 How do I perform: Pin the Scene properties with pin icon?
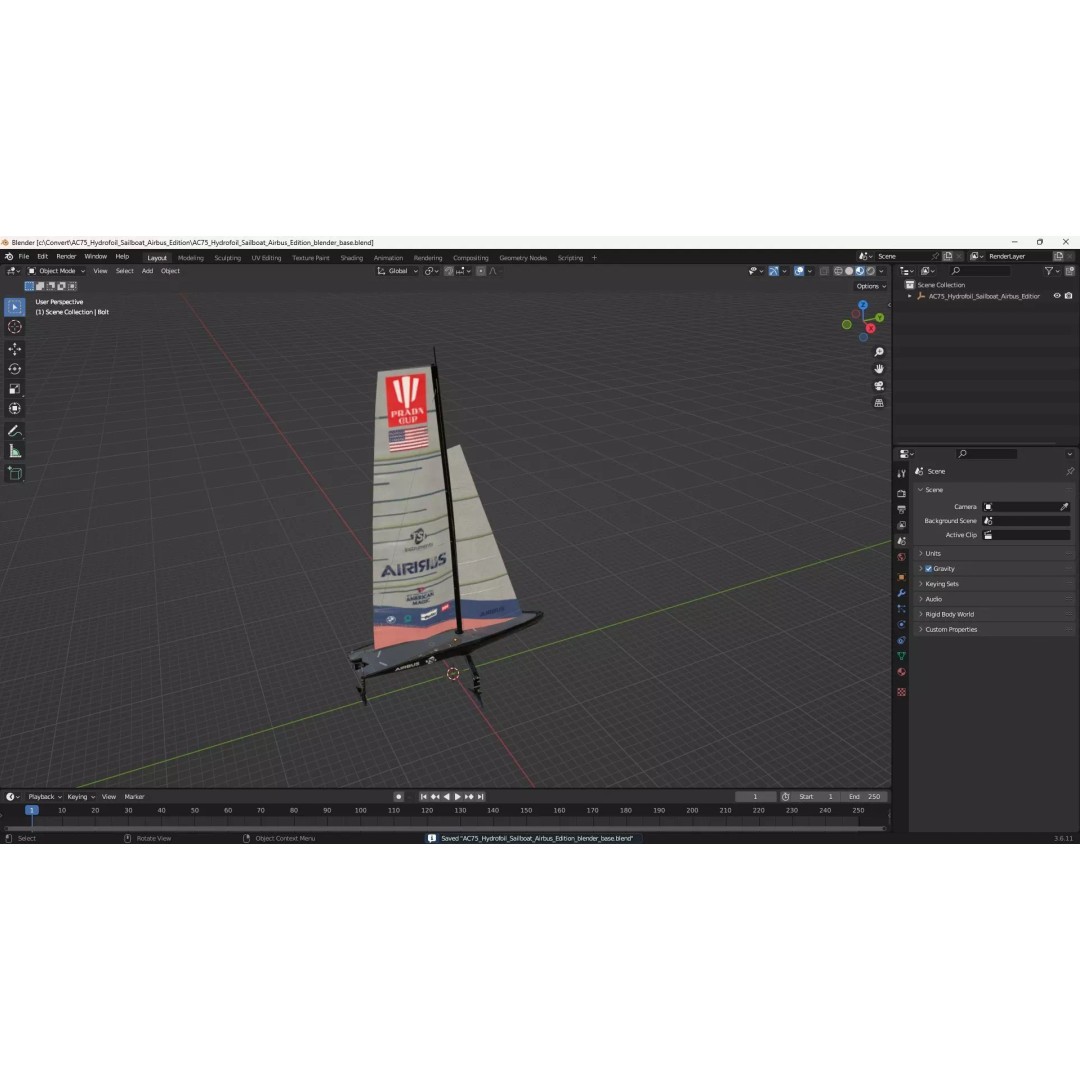tap(1070, 471)
